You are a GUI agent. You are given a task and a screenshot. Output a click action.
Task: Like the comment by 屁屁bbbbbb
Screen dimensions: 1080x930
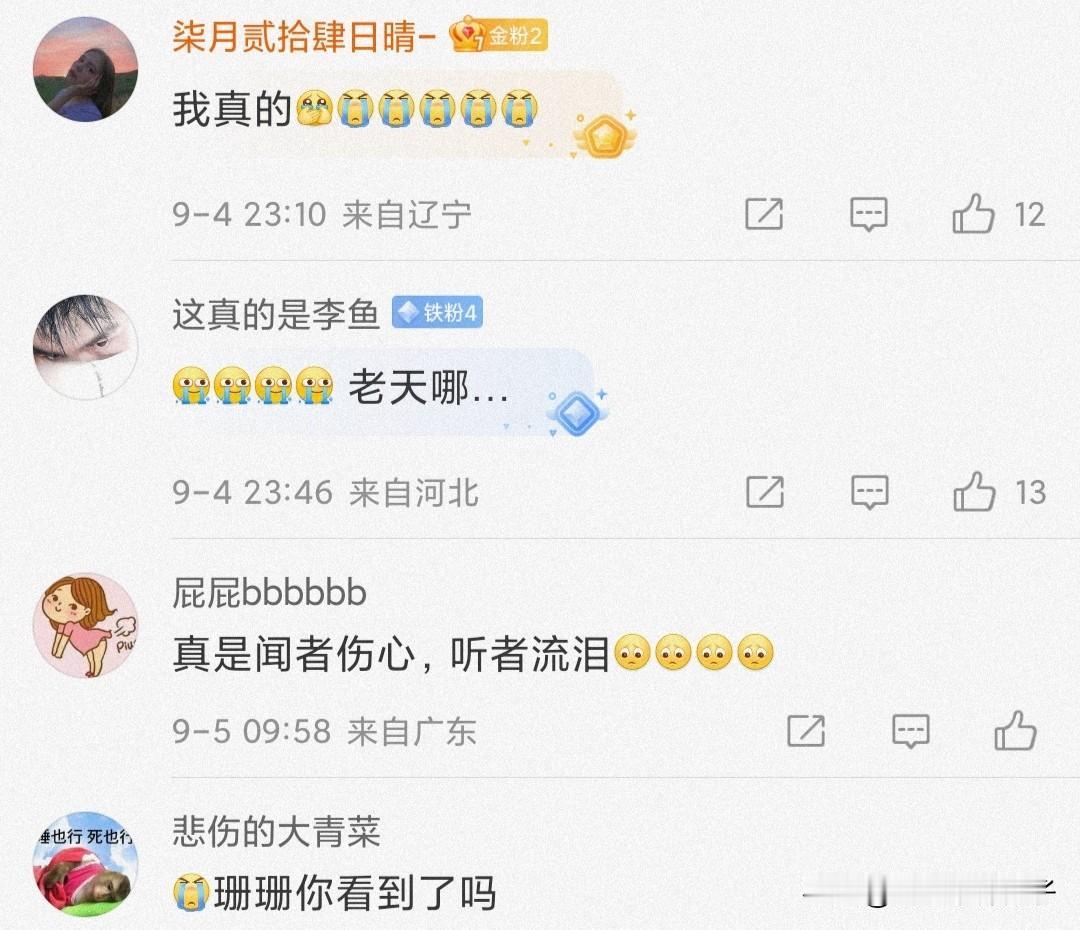pyautogui.click(x=1015, y=730)
